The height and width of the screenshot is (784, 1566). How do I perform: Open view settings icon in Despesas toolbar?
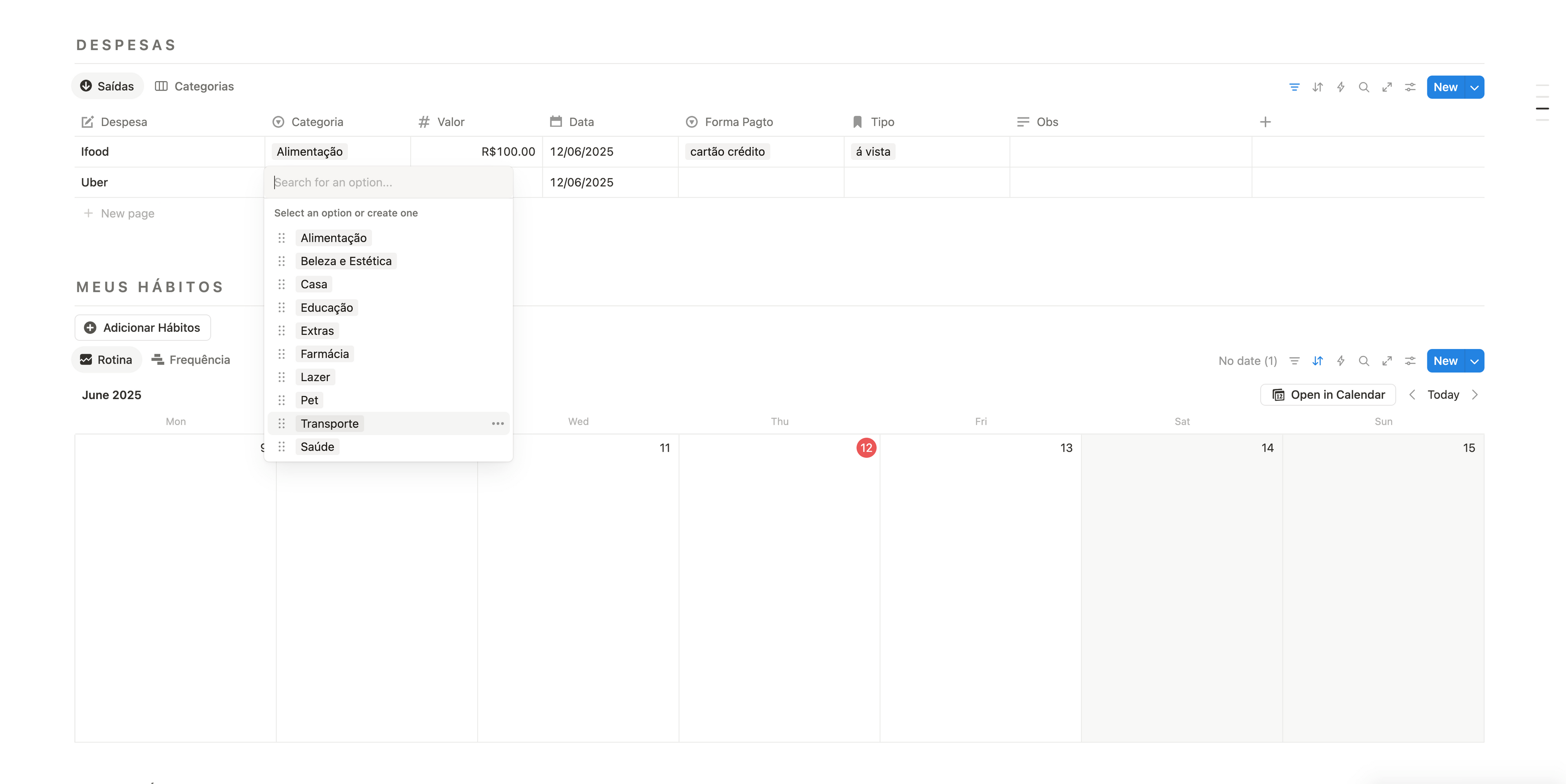tap(1410, 88)
